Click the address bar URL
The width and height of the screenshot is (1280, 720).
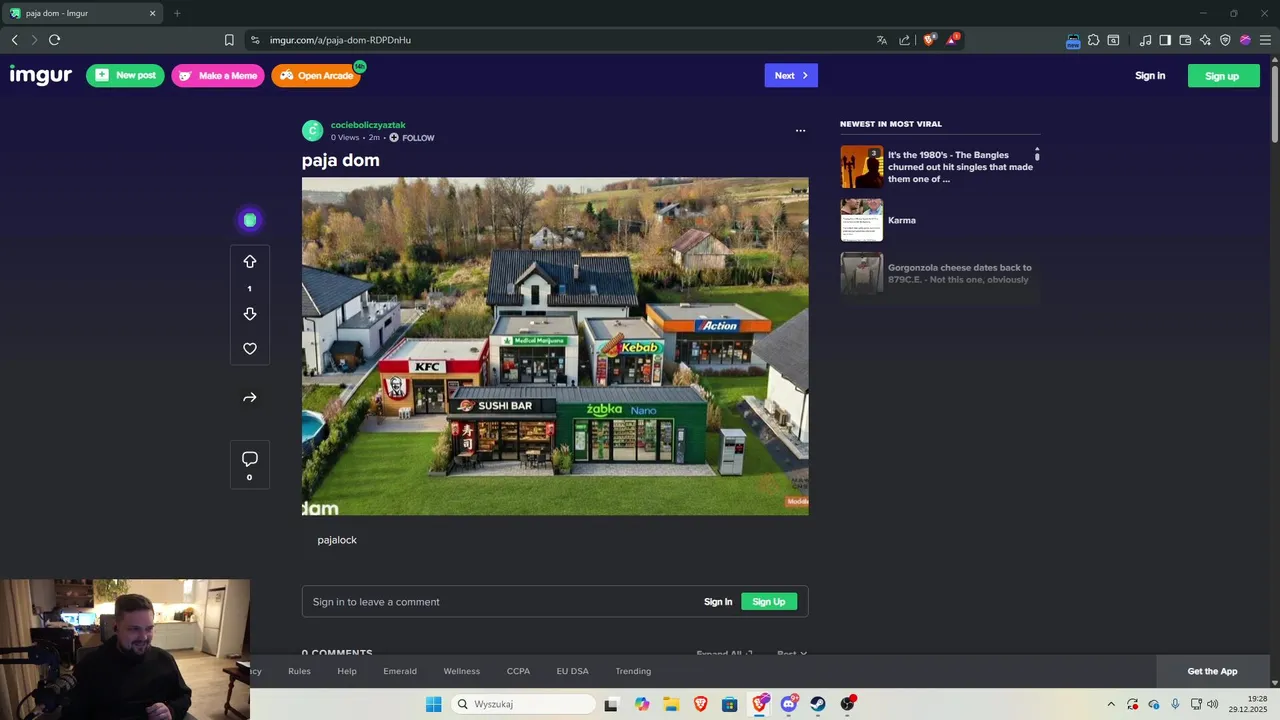341,40
